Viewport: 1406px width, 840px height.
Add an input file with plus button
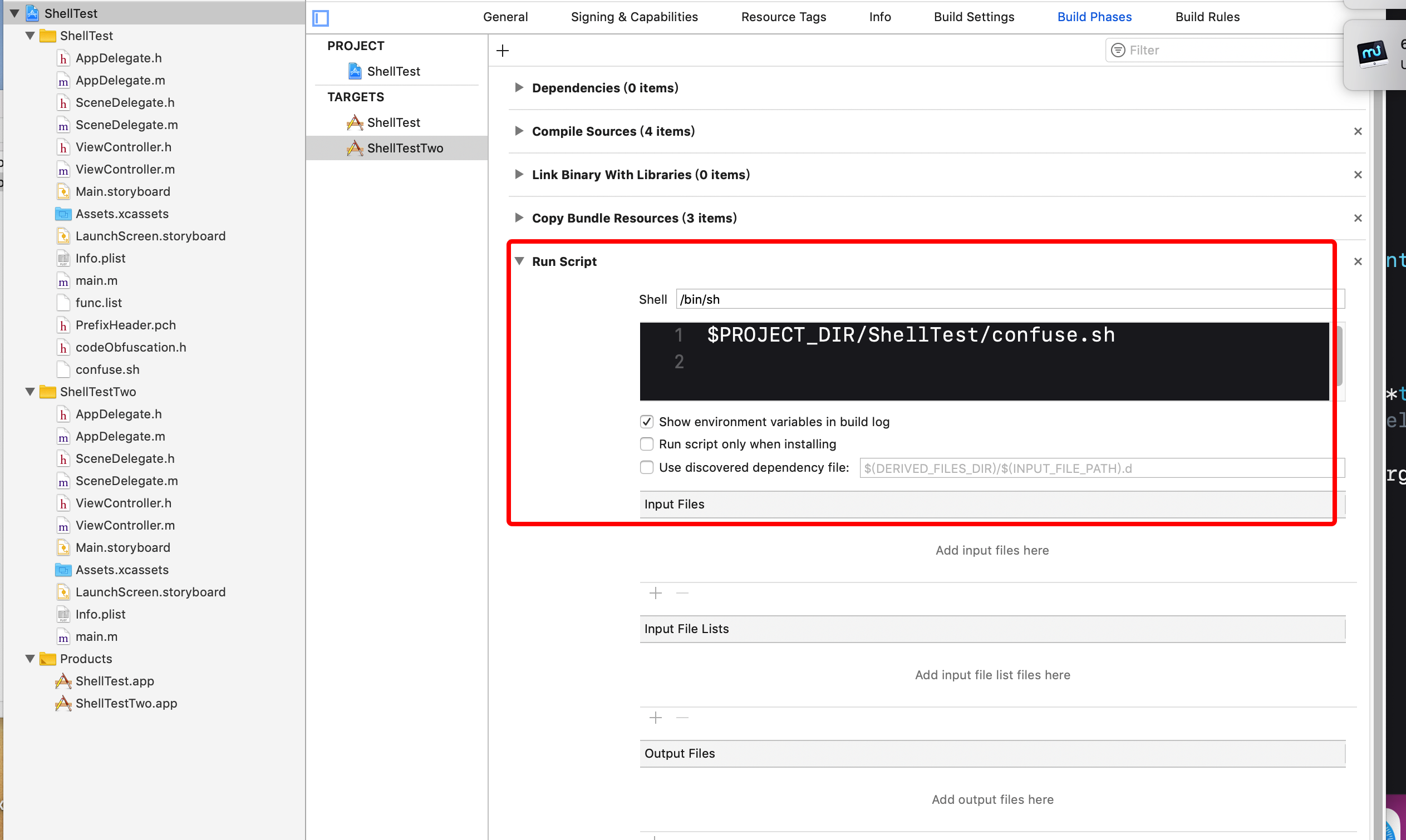point(655,593)
